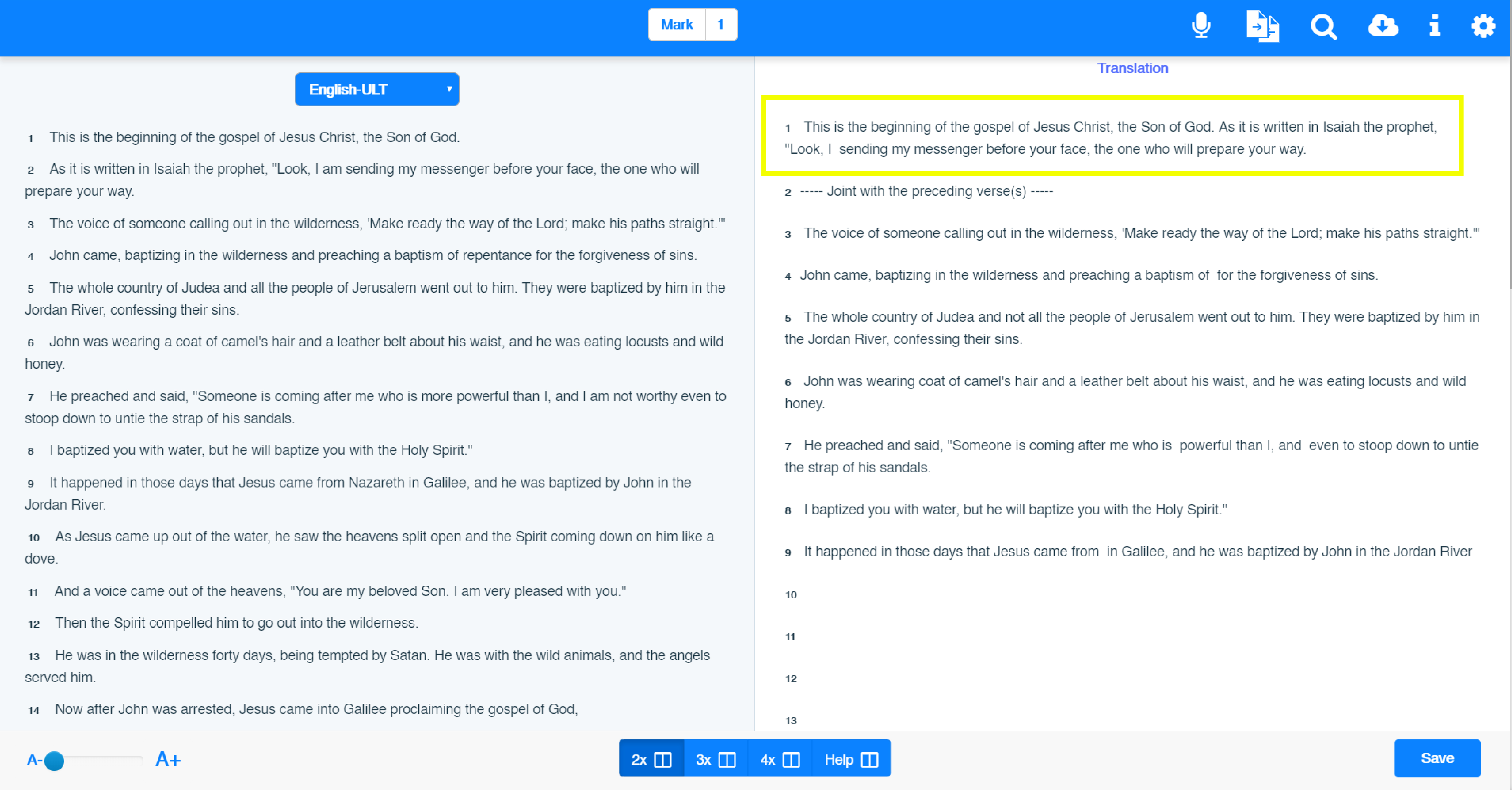Screen dimensions: 1512x790
Task: Click reference verse 10 about the dove
Action: (369, 548)
